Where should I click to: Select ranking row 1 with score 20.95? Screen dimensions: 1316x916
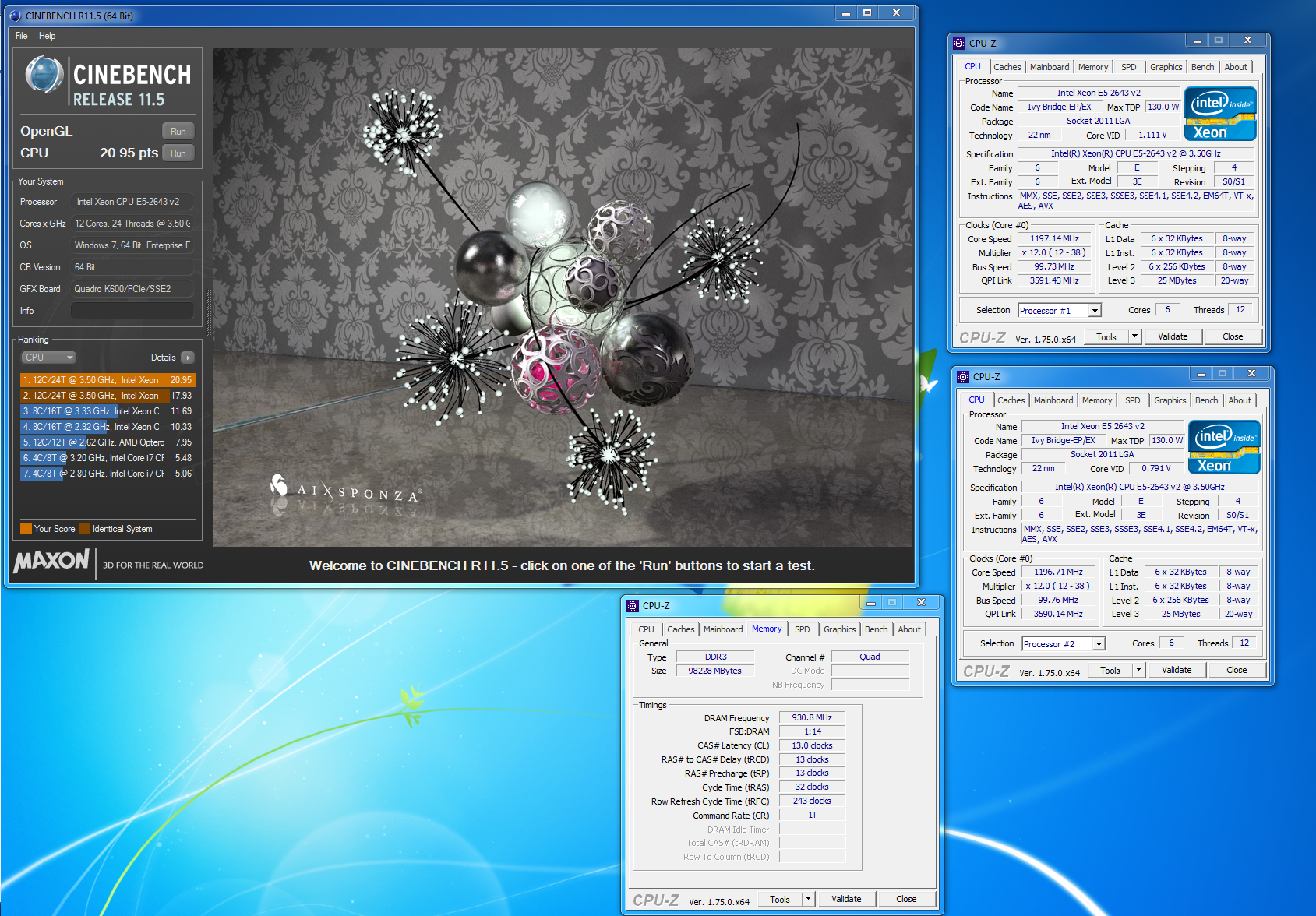108,380
